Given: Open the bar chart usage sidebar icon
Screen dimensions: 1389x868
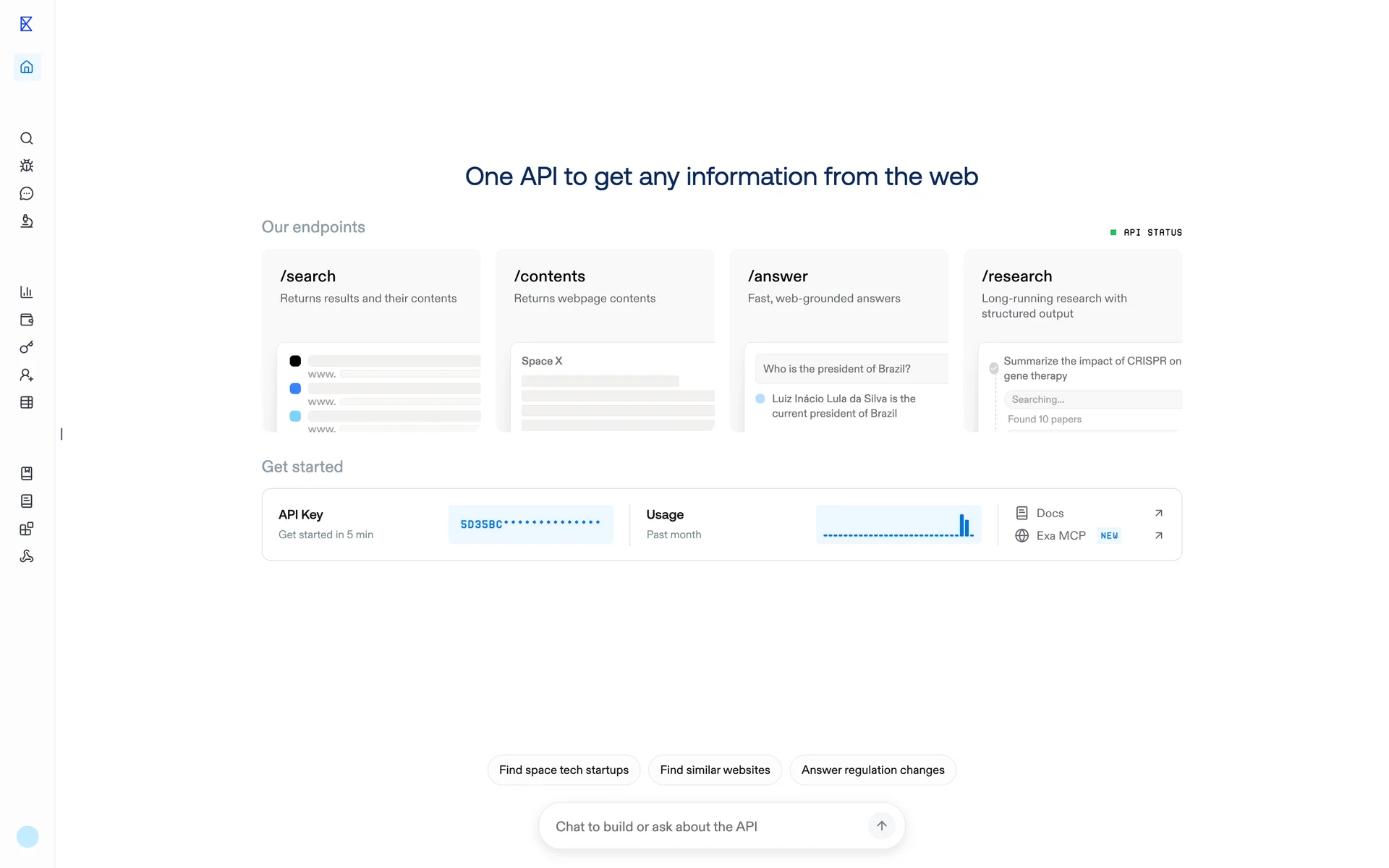Looking at the screenshot, I should 27,292.
